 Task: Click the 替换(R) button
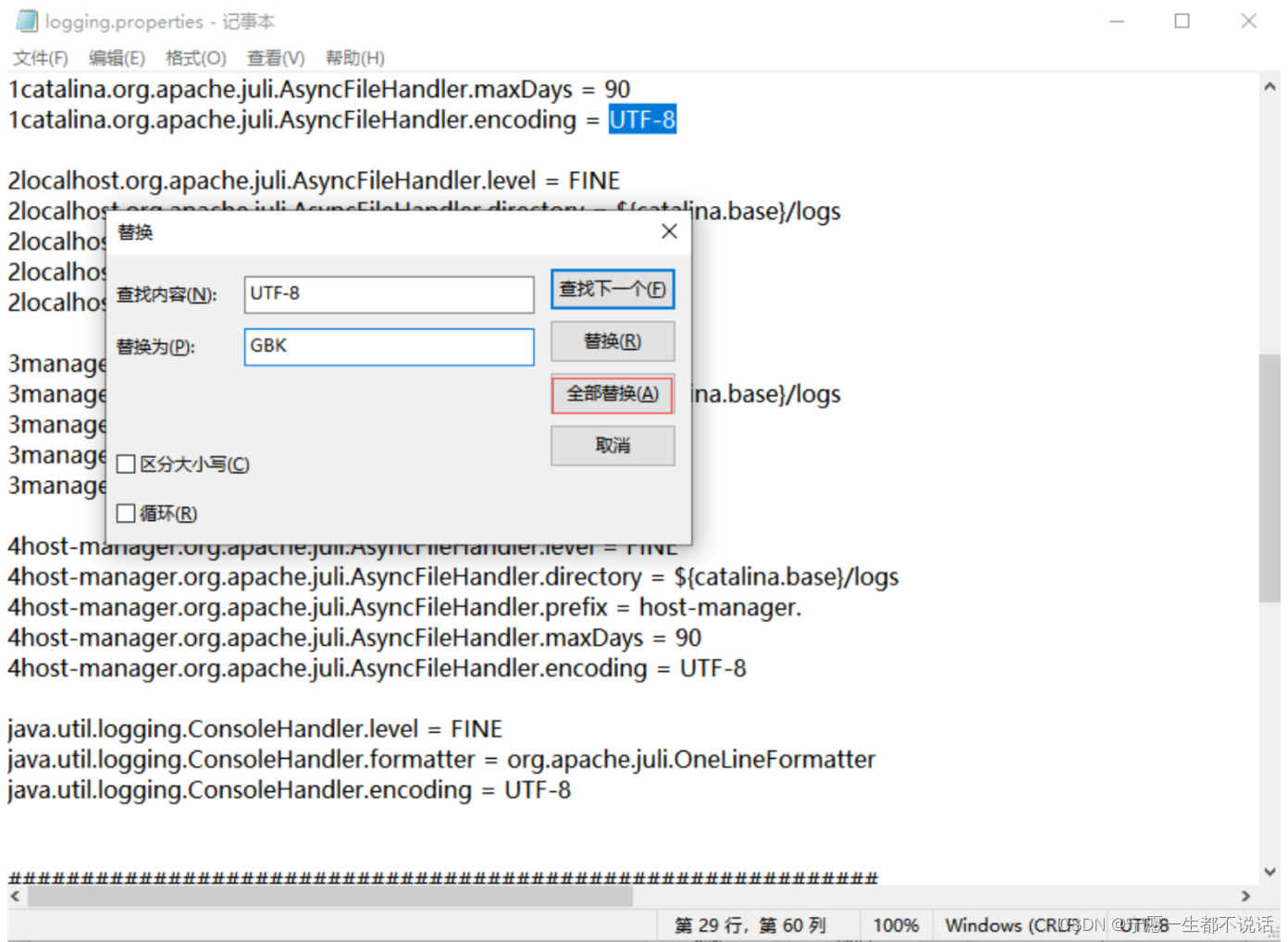click(x=613, y=341)
